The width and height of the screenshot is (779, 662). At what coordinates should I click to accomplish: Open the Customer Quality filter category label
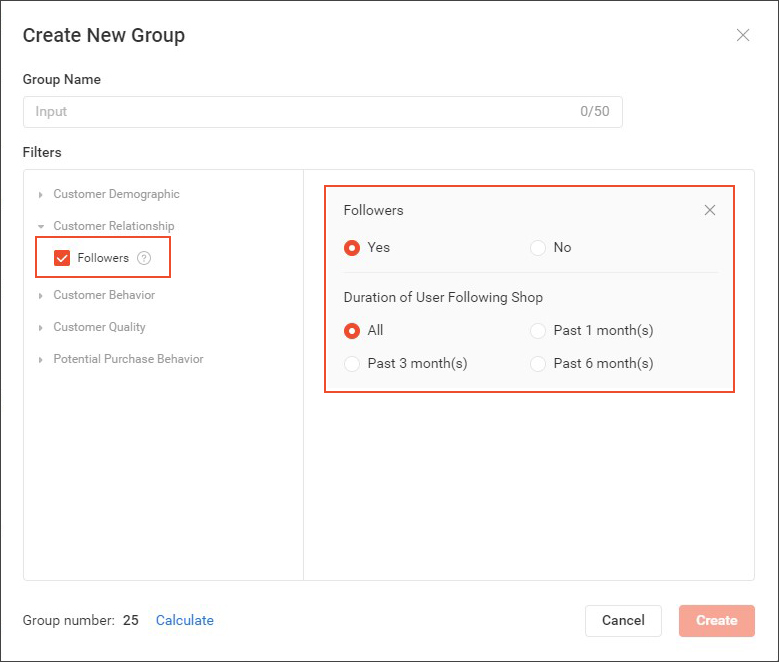point(99,327)
